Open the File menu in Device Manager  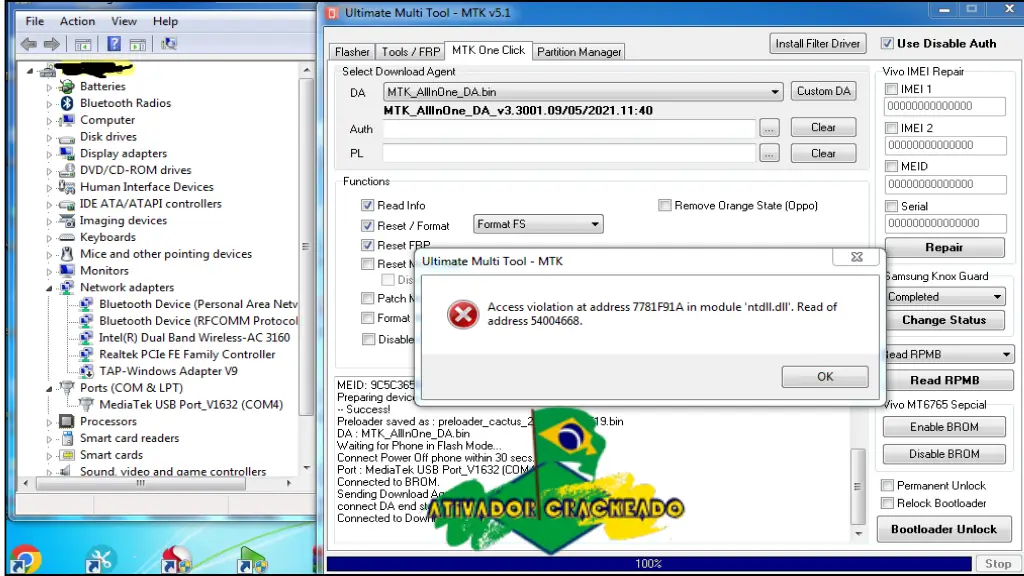pos(35,22)
